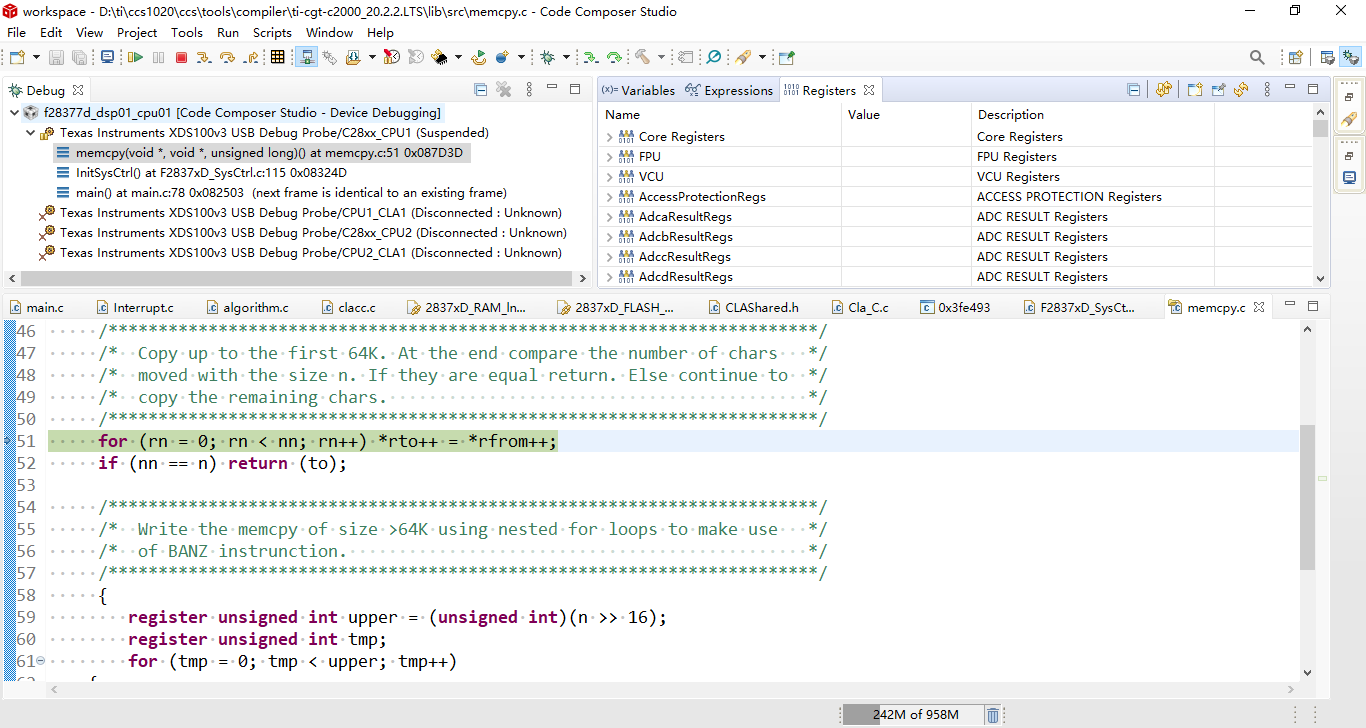Expand the FPU registers node
1366x728 pixels.
609,157
